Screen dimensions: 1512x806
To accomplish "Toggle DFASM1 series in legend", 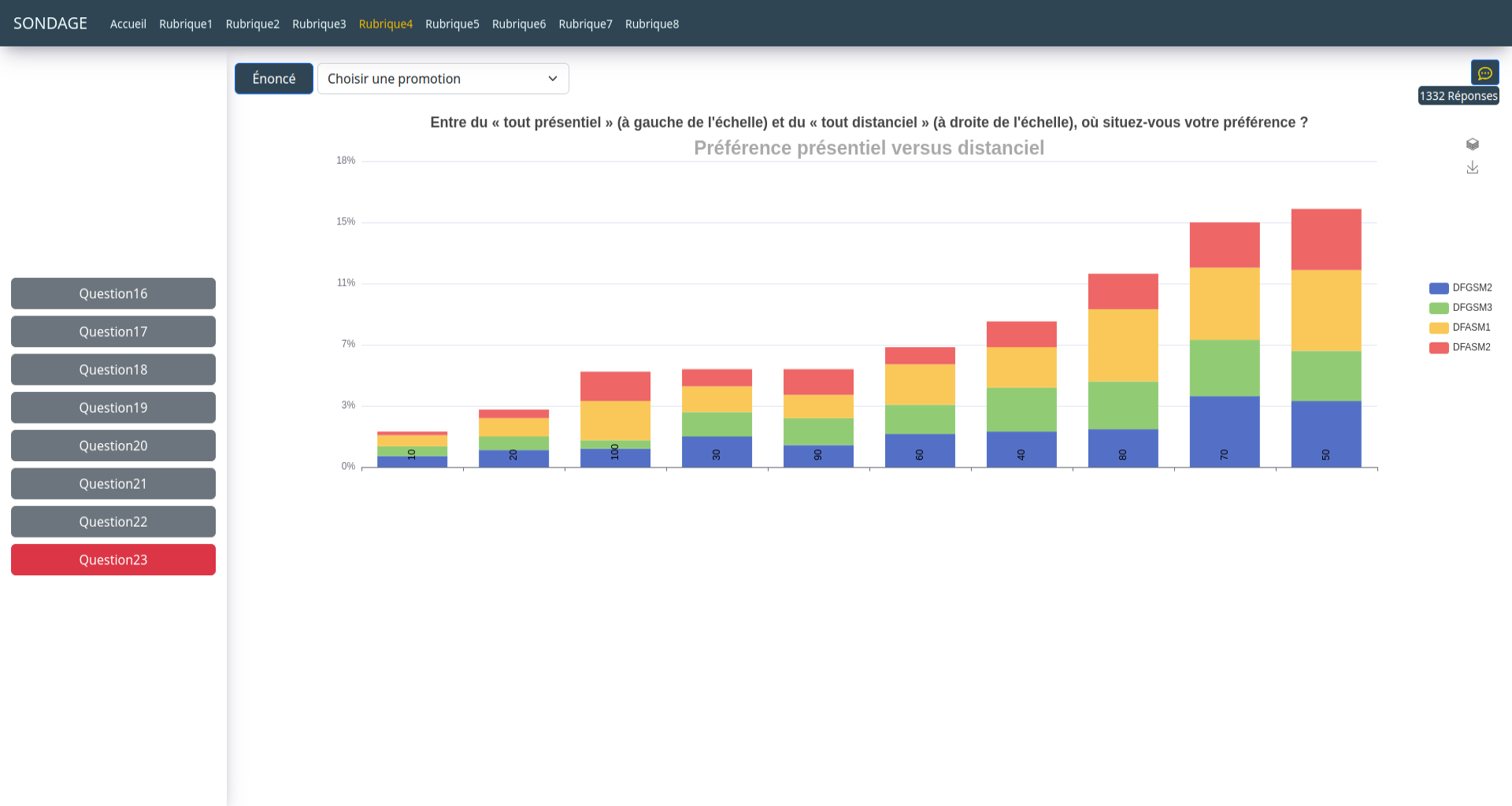I will pos(1459,327).
